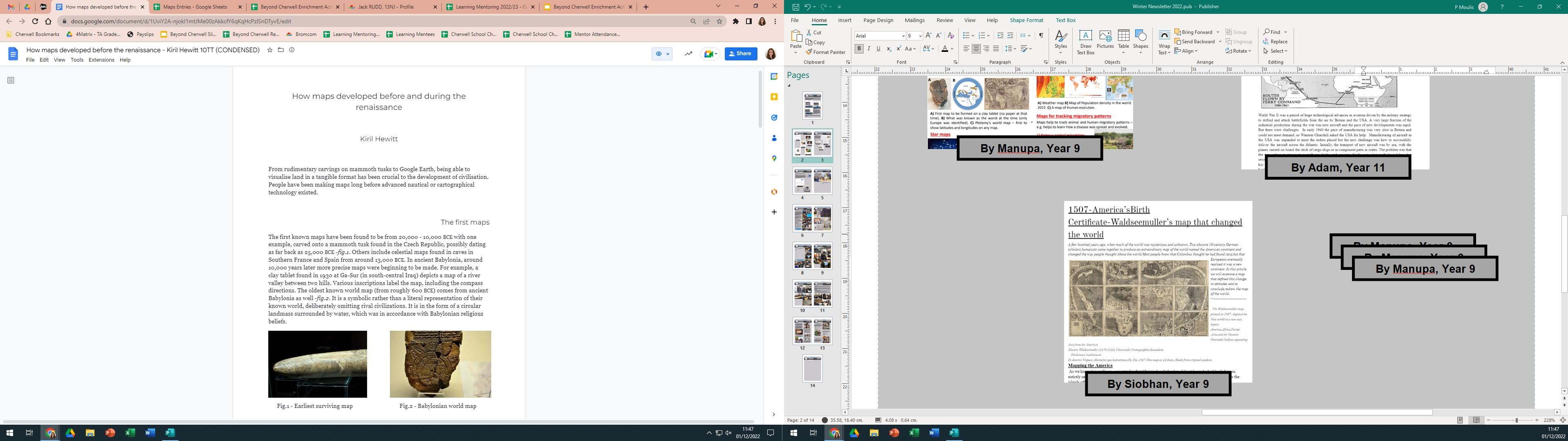Show paragraph marks with the pilcrow icon

pos(1041,36)
